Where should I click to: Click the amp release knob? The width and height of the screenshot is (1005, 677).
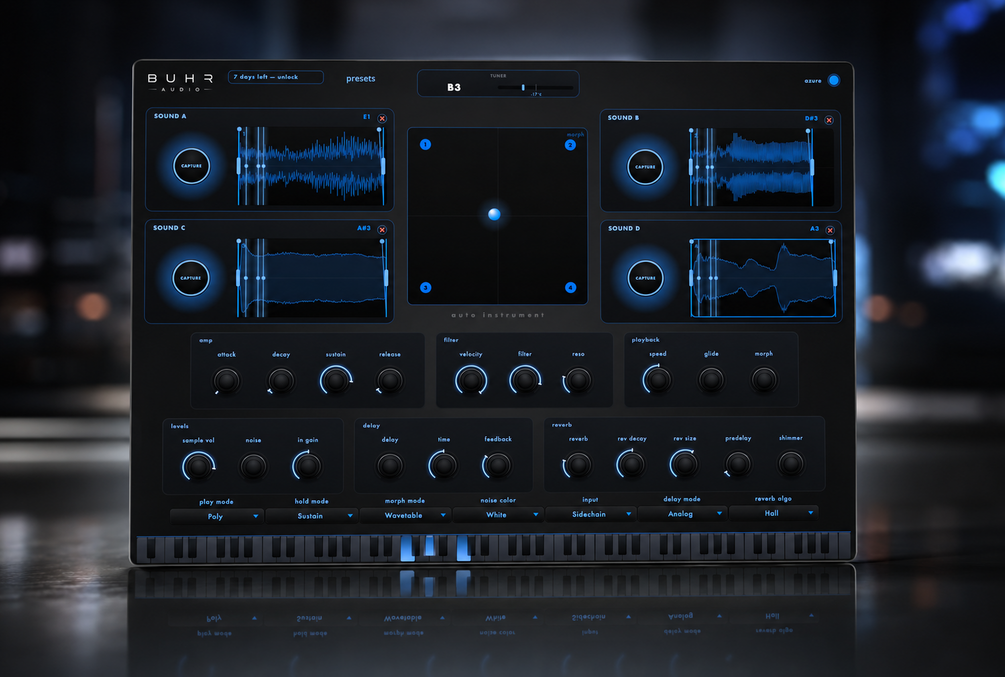pyautogui.click(x=390, y=380)
